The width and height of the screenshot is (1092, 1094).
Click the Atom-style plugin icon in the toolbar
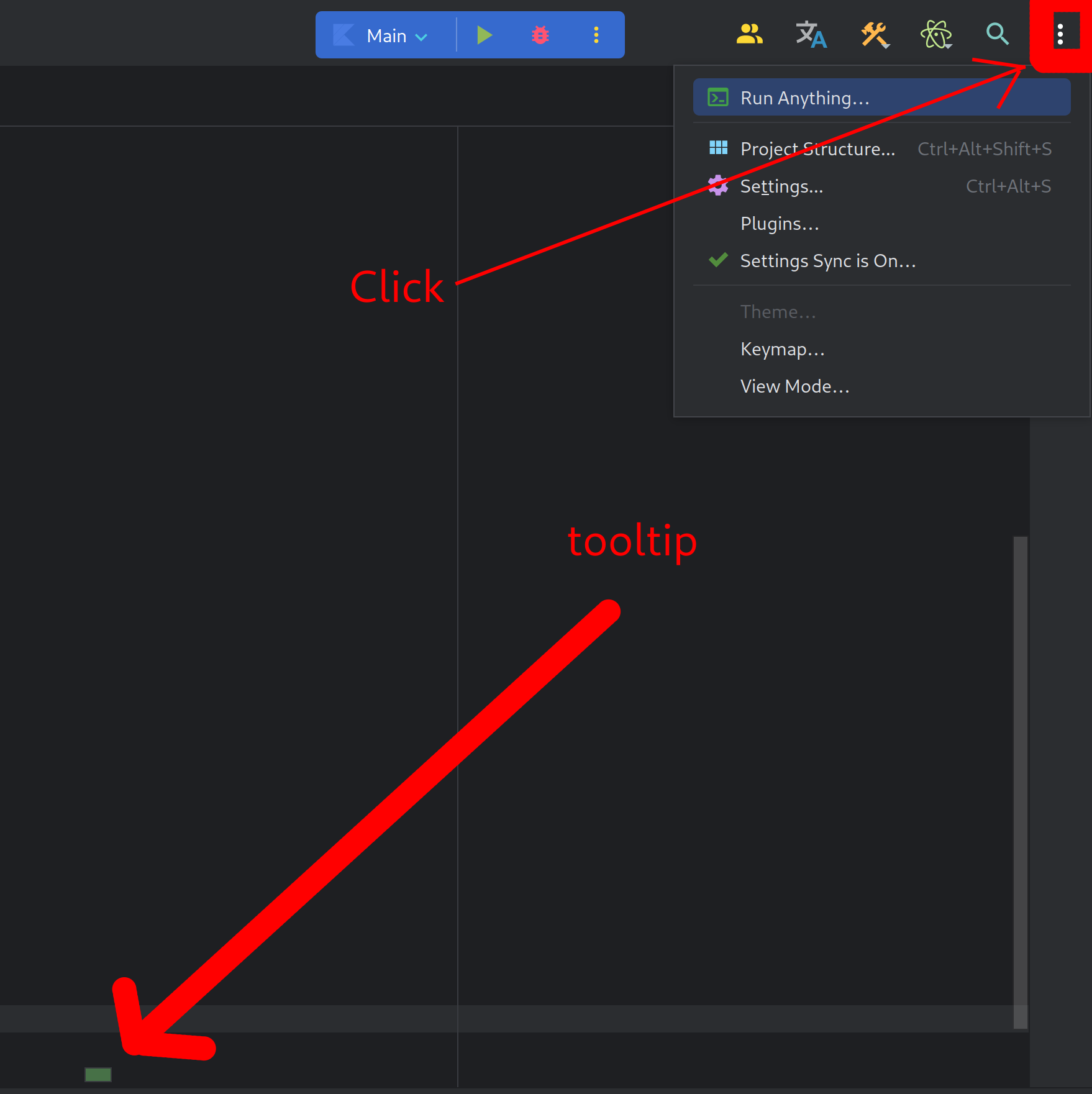pyautogui.click(x=935, y=35)
